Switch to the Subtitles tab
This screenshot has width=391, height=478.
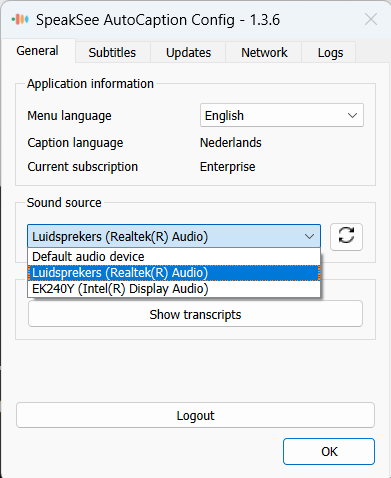click(112, 52)
